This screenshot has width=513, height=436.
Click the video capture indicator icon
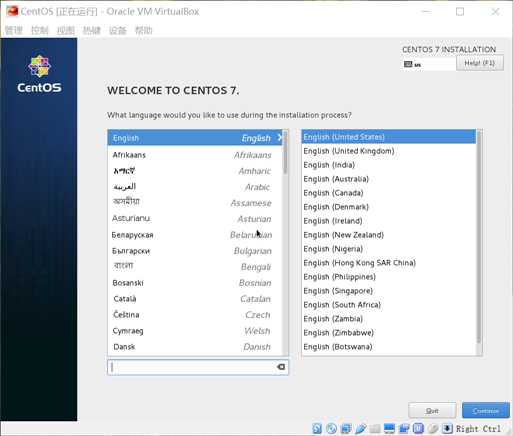click(404, 428)
